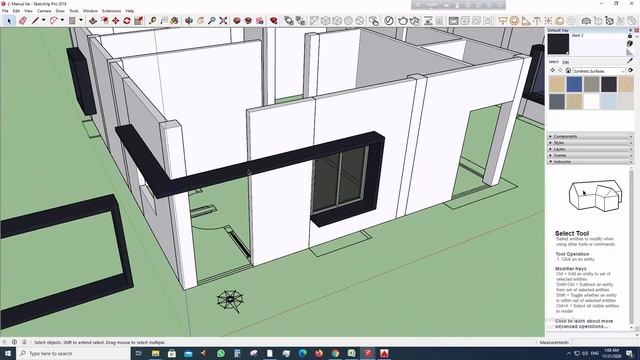Pick the white material swatch

click(x=591, y=101)
